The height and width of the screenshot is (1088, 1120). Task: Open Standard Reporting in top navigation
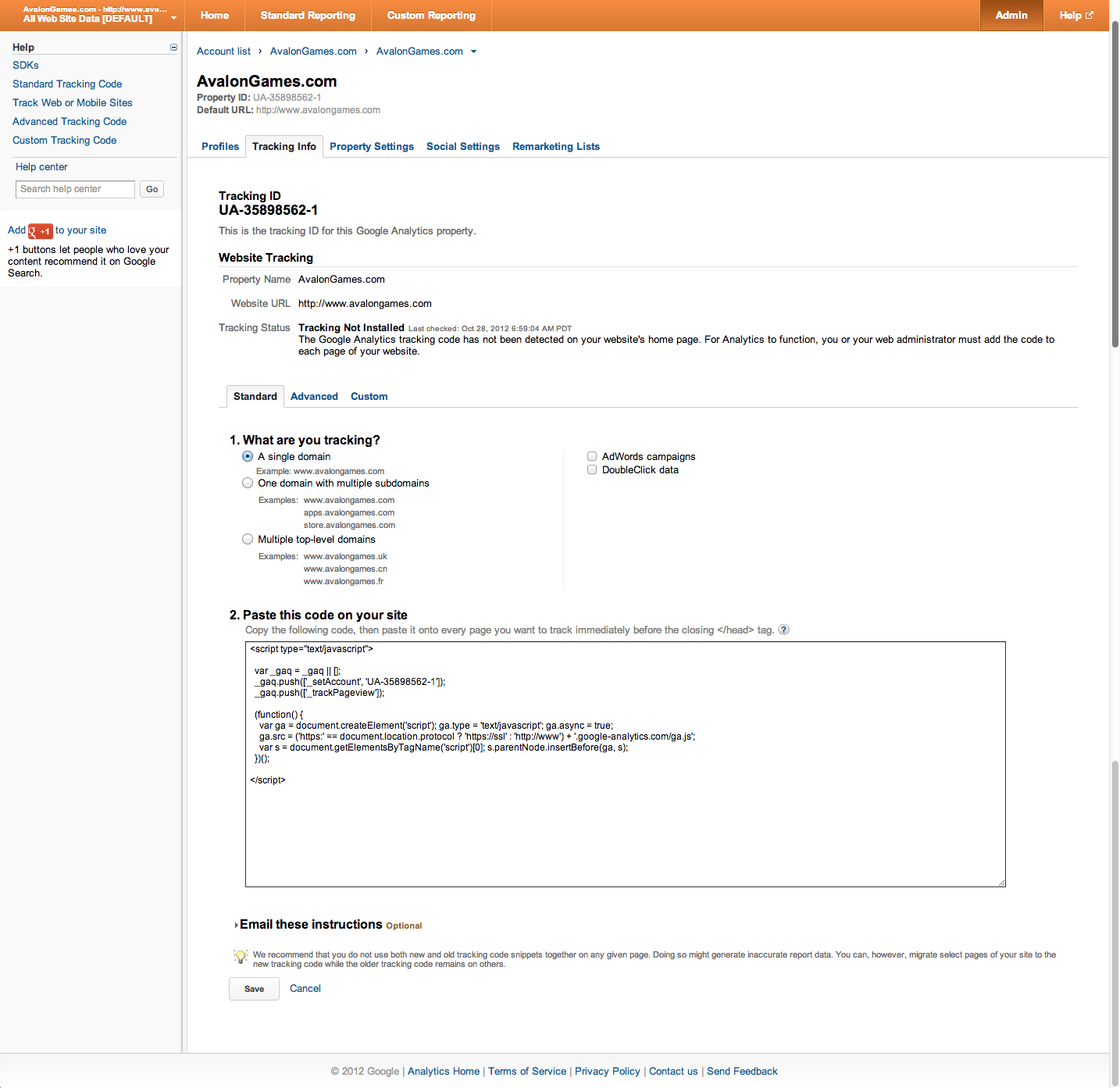308,16
